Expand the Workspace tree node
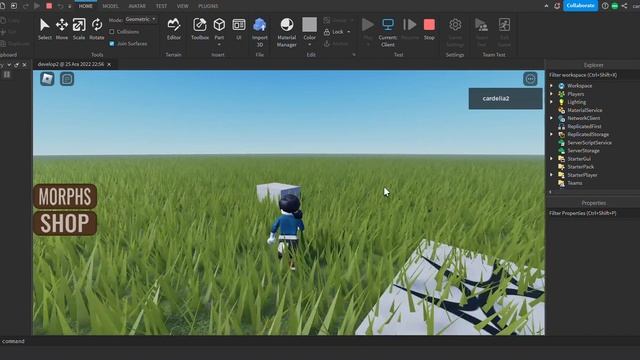Image resolution: width=640 pixels, height=360 pixels. (x=551, y=86)
